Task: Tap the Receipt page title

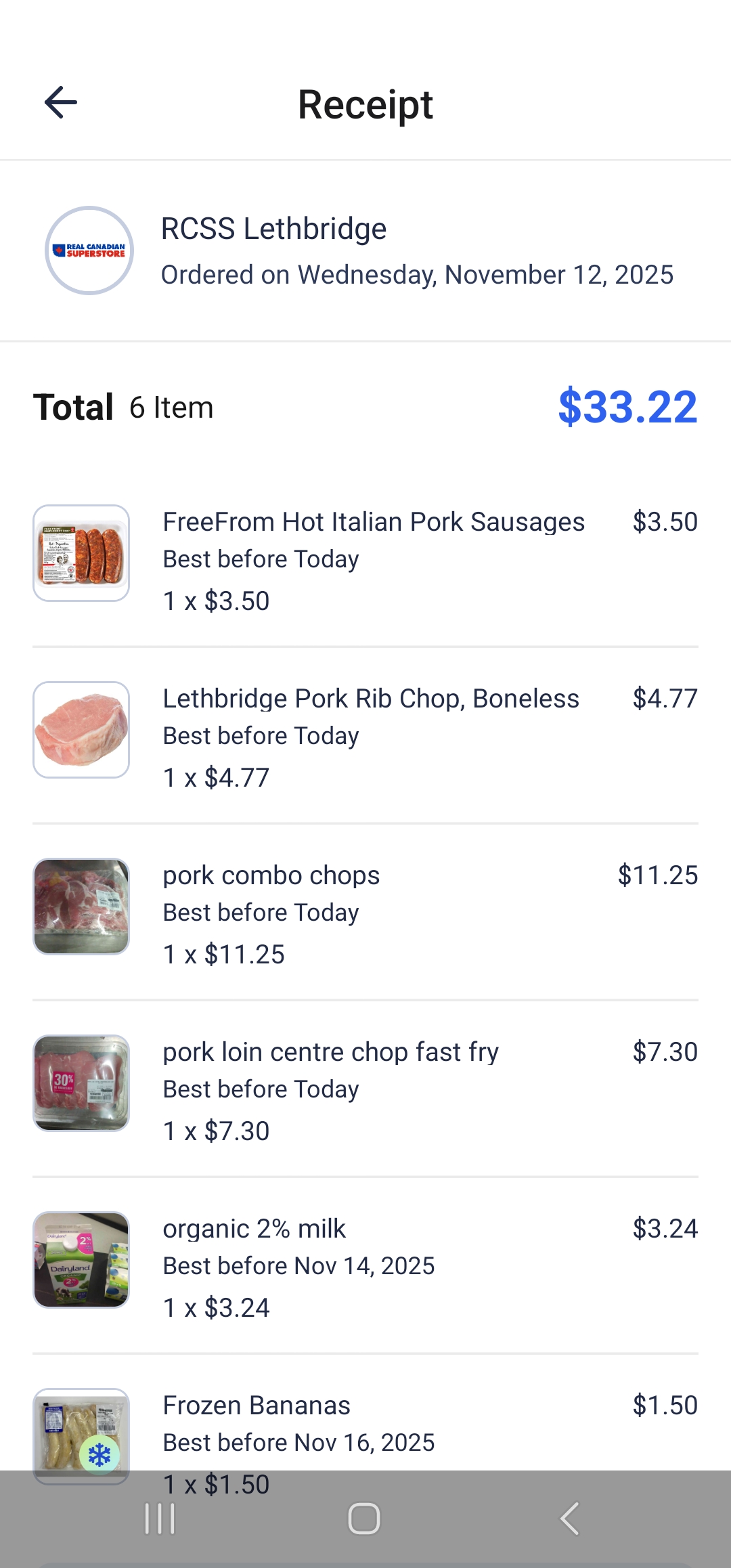Action: 365,104
